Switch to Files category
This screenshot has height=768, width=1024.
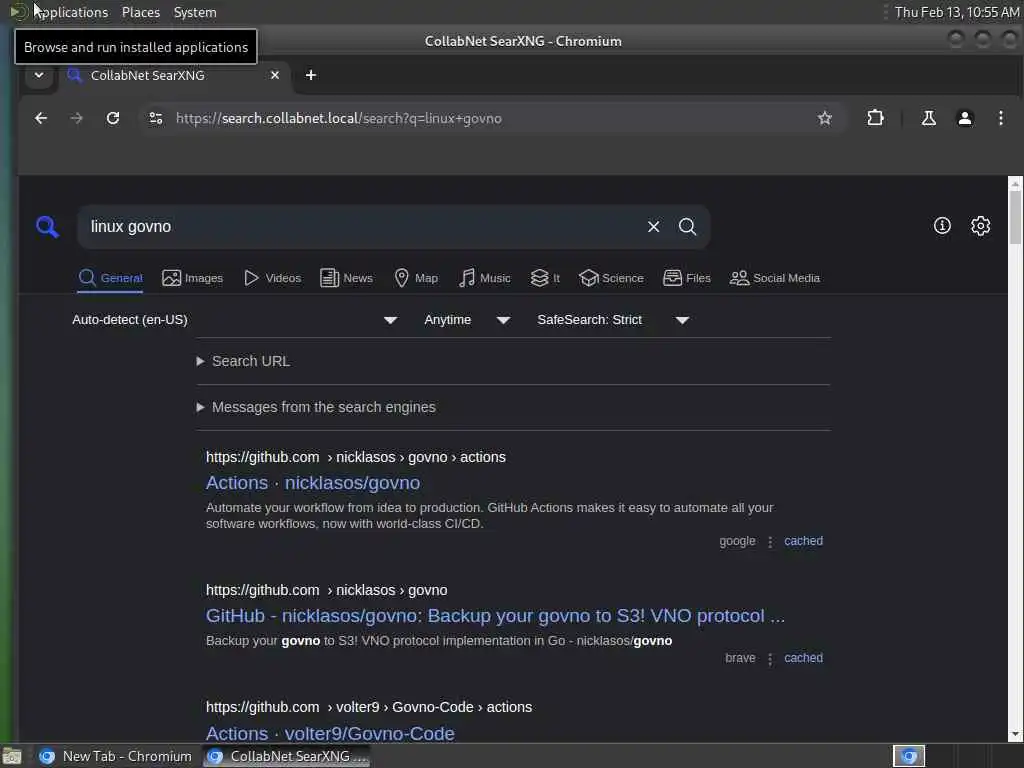(686, 278)
